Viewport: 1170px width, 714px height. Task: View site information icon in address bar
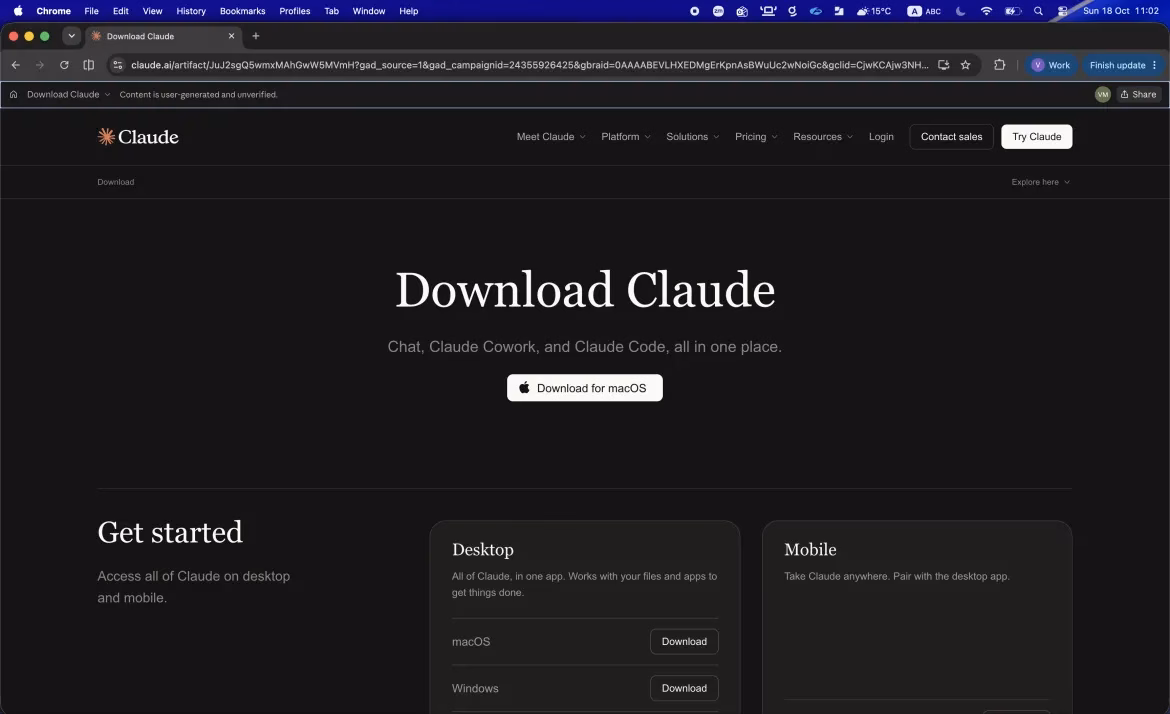[117, 65]
